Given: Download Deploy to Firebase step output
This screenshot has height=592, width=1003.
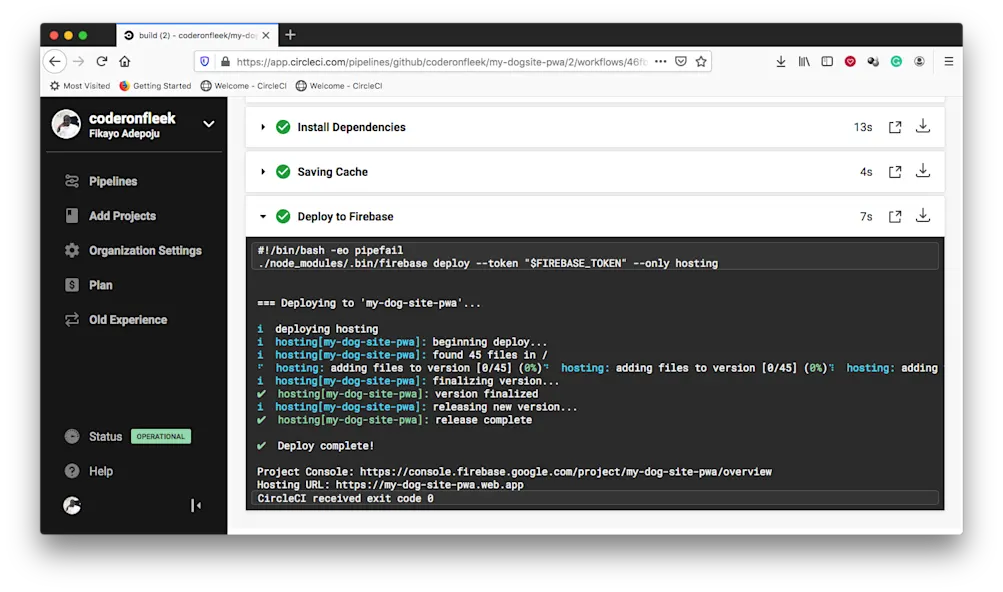Looking at the screenshot, I should coord(922,216).
